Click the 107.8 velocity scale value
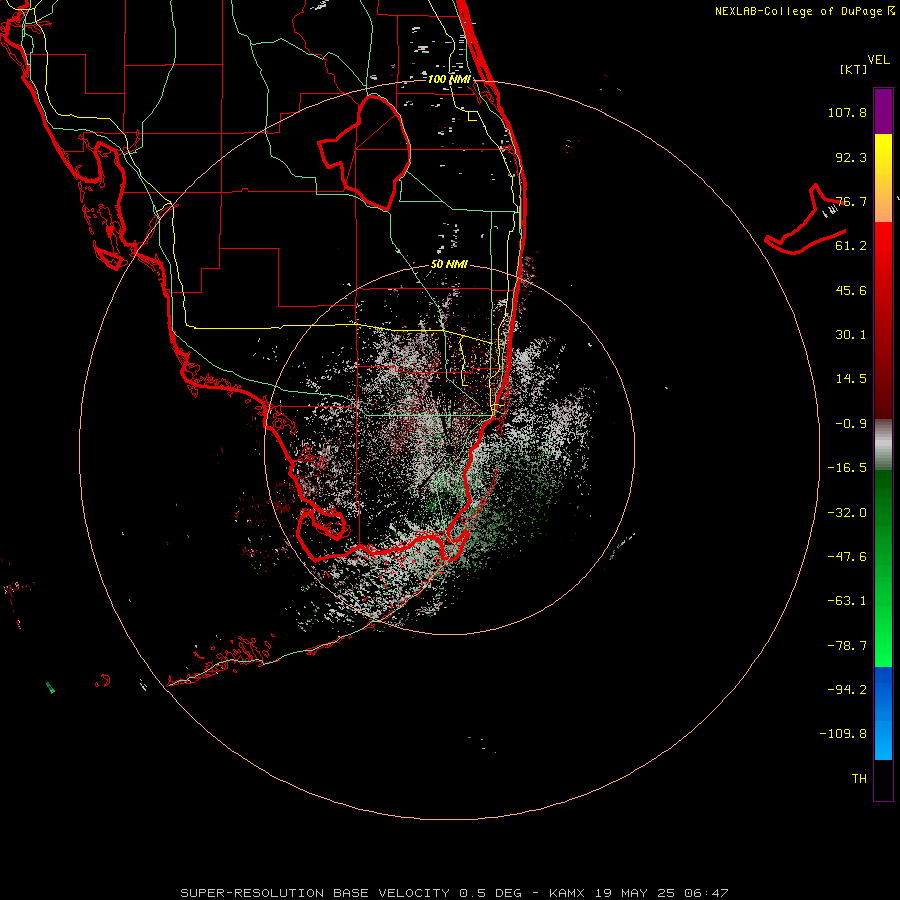Screen dimensions: 900x900 [x=847, y=112]
